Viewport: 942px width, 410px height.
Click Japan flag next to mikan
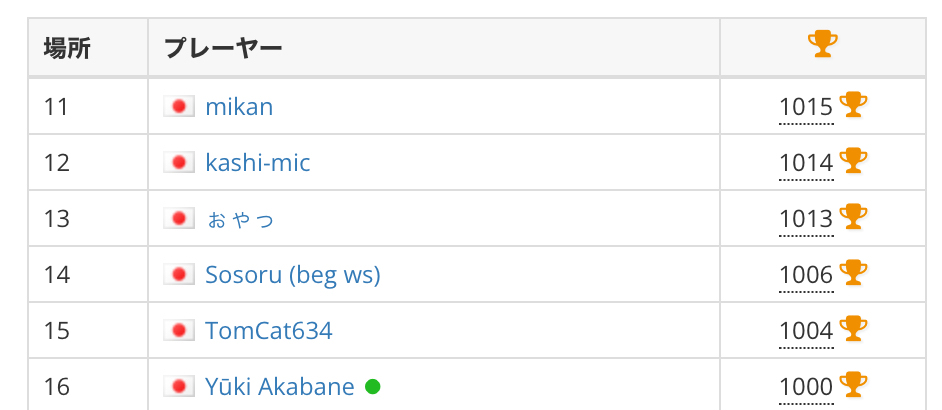[179, 107]
